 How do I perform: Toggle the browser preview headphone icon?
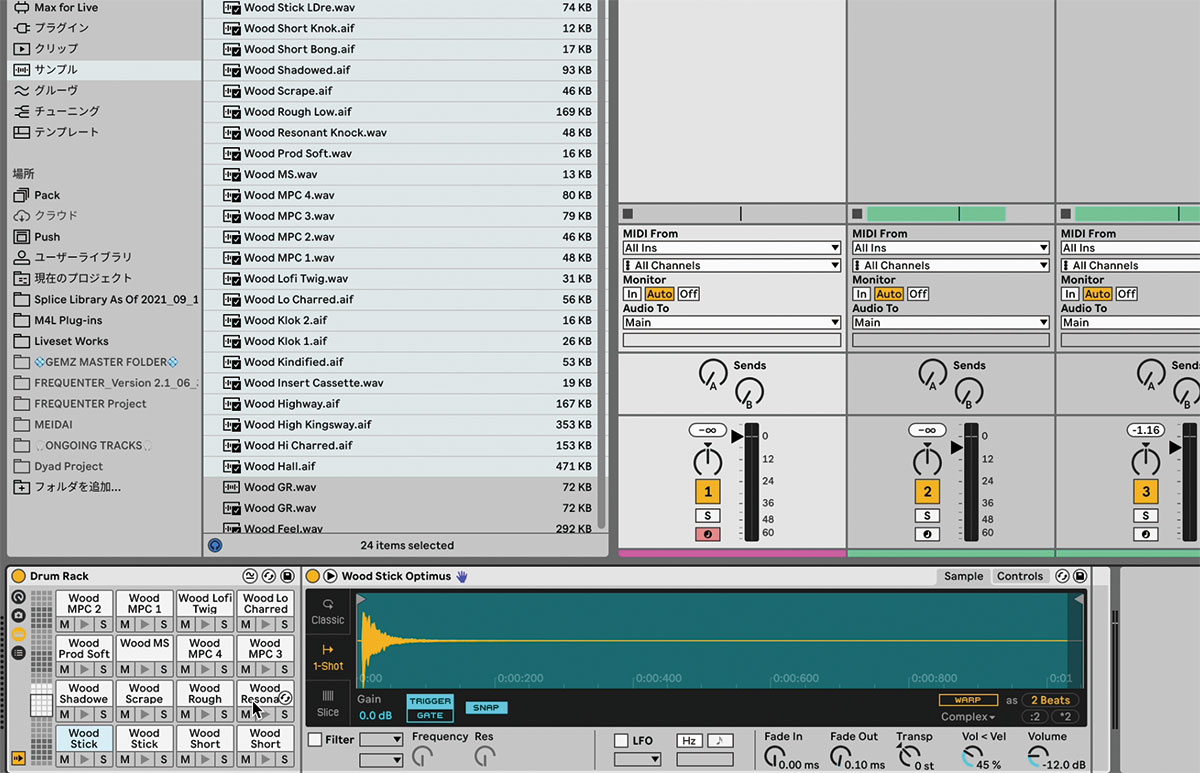point(215,545)
